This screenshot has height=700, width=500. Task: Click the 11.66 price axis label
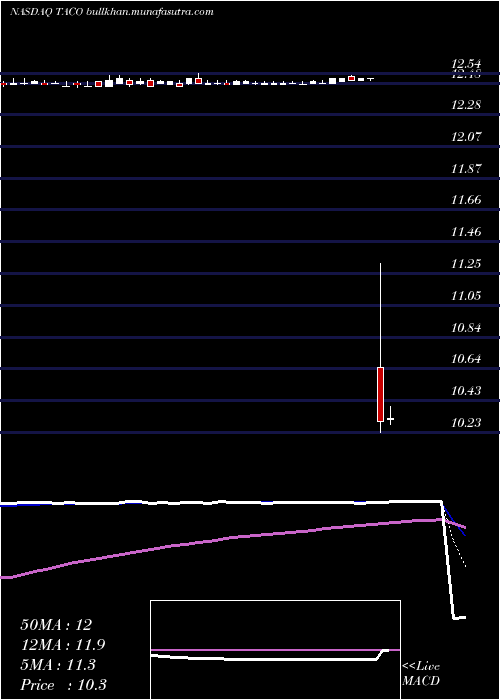pyautogui.click(x=466, y=200)
